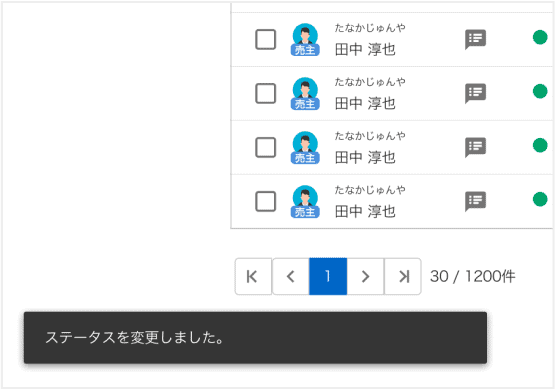This screenshot has width=555, height=389.
Task: Click the third row's 売主 avatar icon
Action: 305,147
